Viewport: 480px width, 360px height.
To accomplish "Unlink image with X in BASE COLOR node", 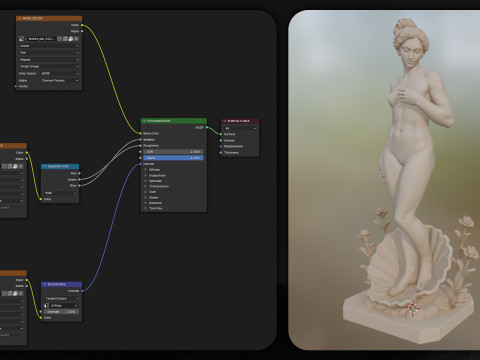I will point(76,39).
